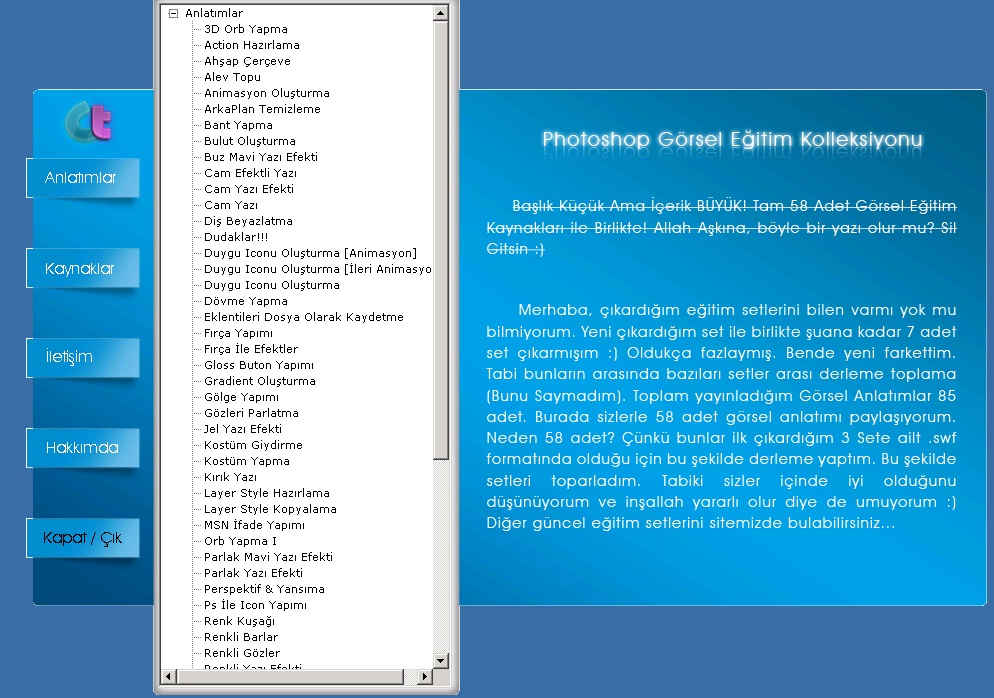
Task: Select Fırça Yapımı item
Action: (238, 333)
